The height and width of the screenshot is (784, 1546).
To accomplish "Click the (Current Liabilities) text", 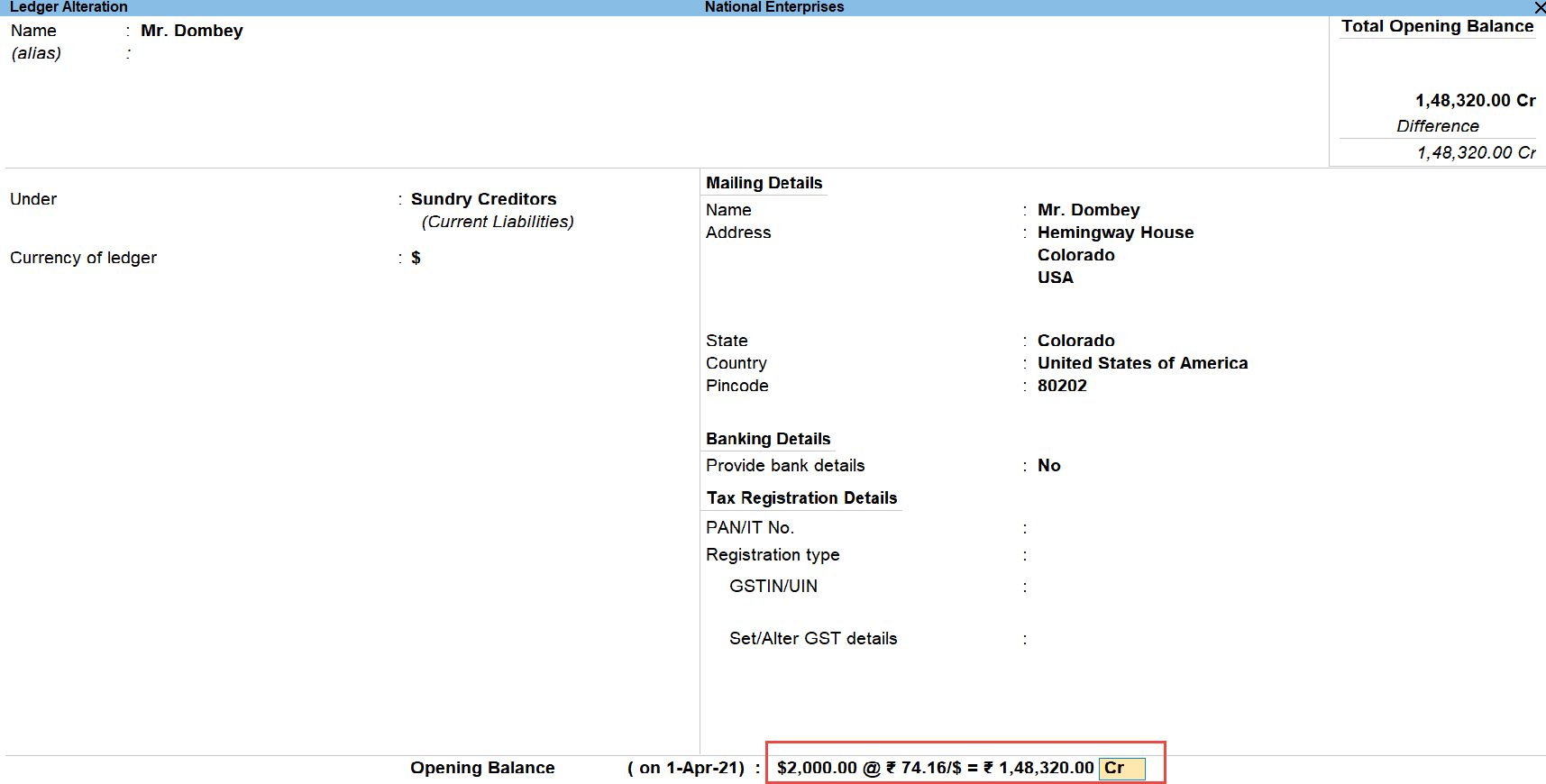I will 498,222.
